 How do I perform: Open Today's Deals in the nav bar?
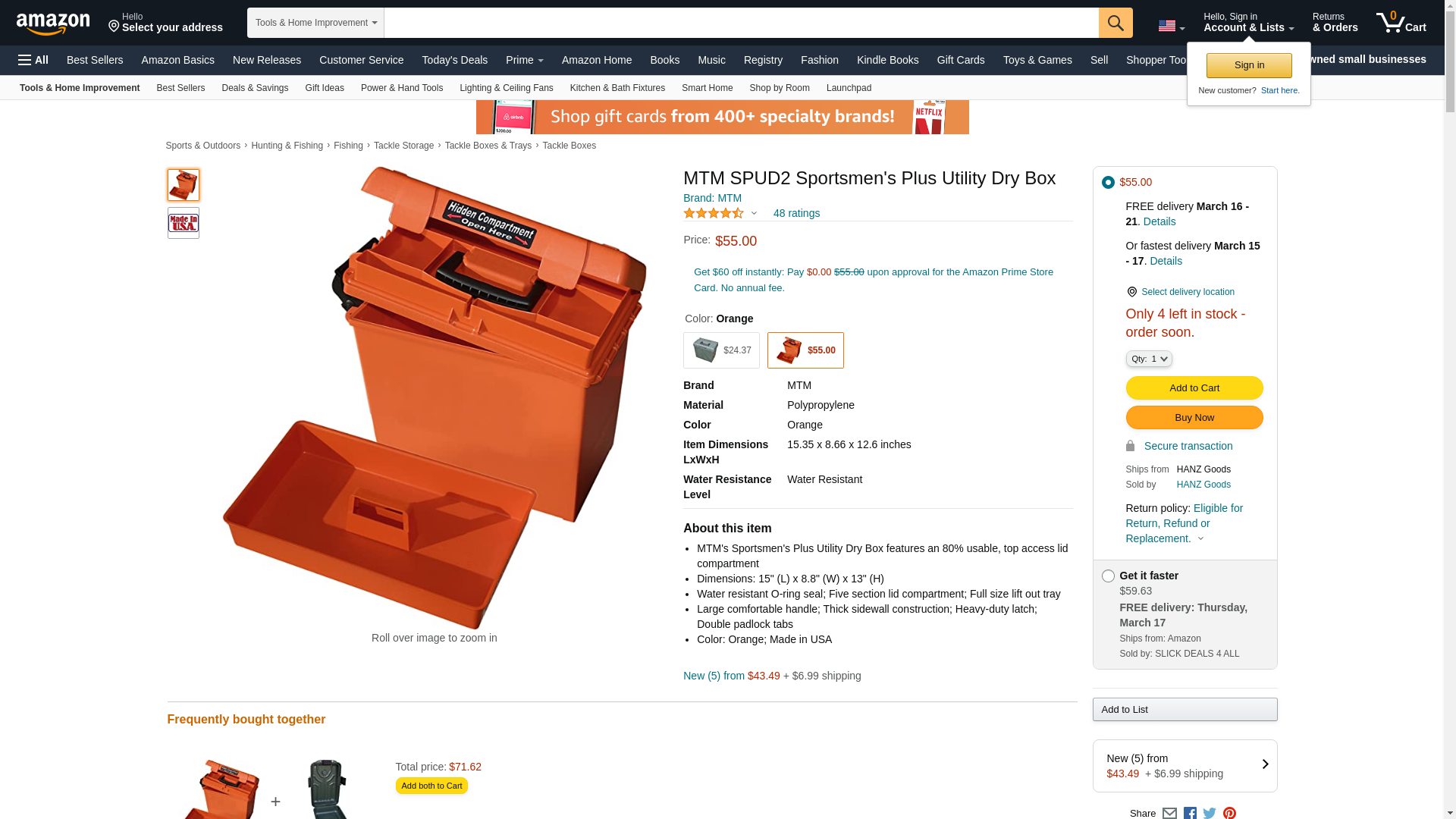click(x=454, y=60)
